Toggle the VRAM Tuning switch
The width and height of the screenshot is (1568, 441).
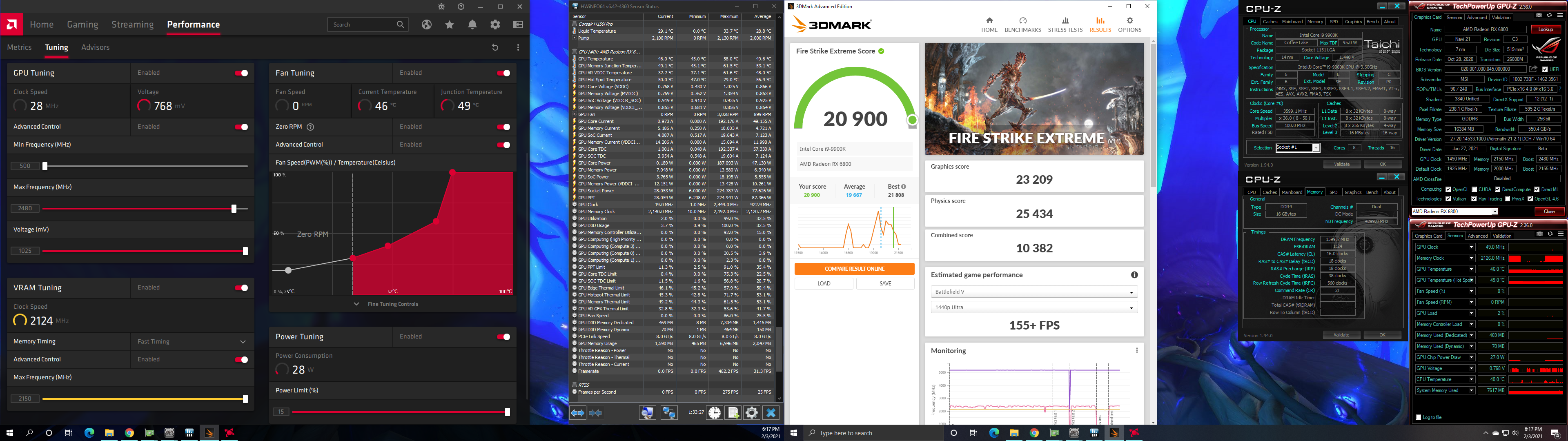(x=242, y=288)
